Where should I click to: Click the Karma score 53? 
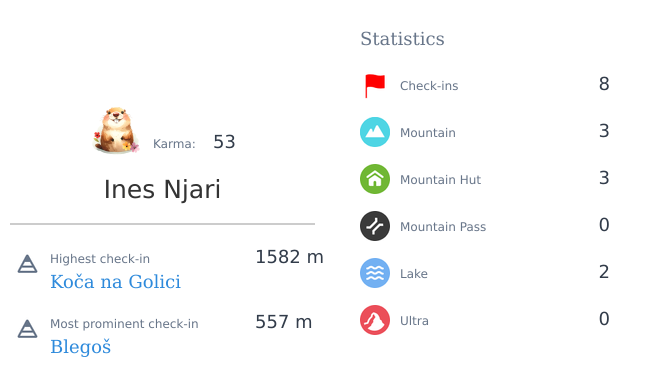point(224,142)
